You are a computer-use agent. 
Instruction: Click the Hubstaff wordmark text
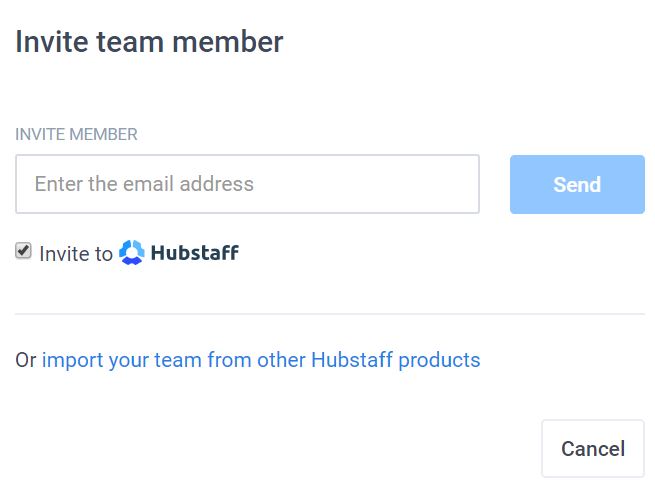[195, 253]
